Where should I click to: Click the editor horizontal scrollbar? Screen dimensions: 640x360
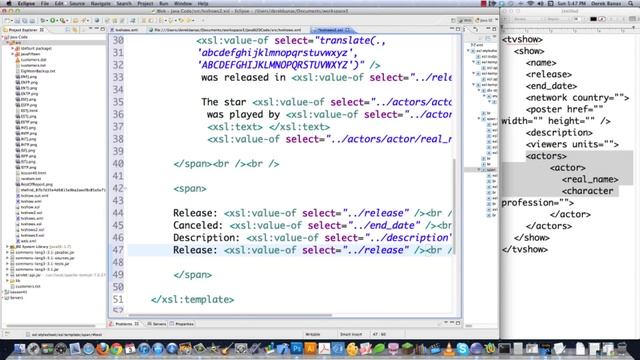coord(231,315)
